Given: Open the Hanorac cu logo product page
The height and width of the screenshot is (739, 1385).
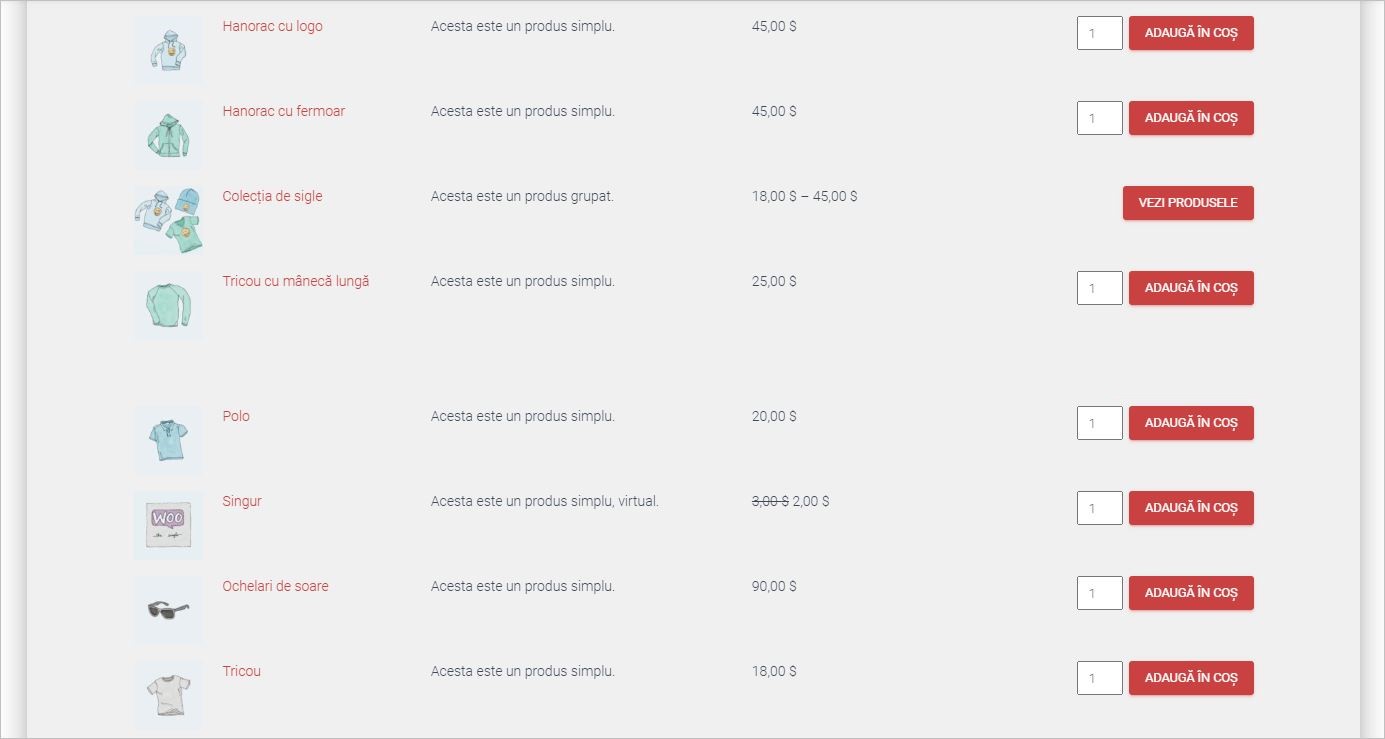Looking at the screenshot, I should [x=271, y=26].
